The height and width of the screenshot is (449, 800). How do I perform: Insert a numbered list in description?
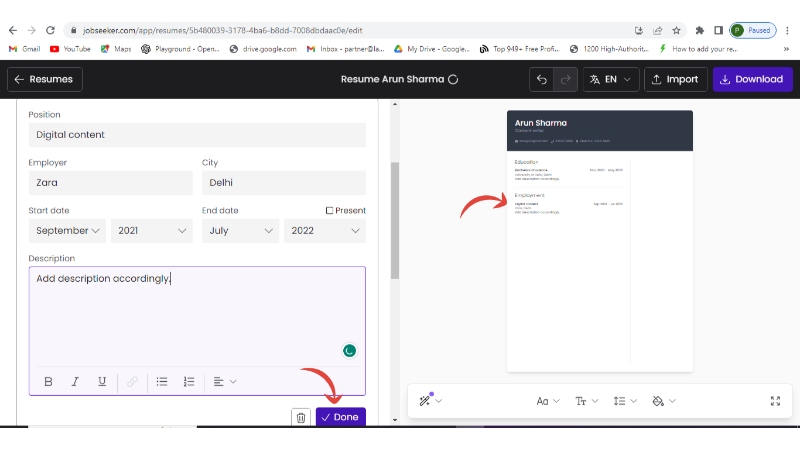(189, 381)
